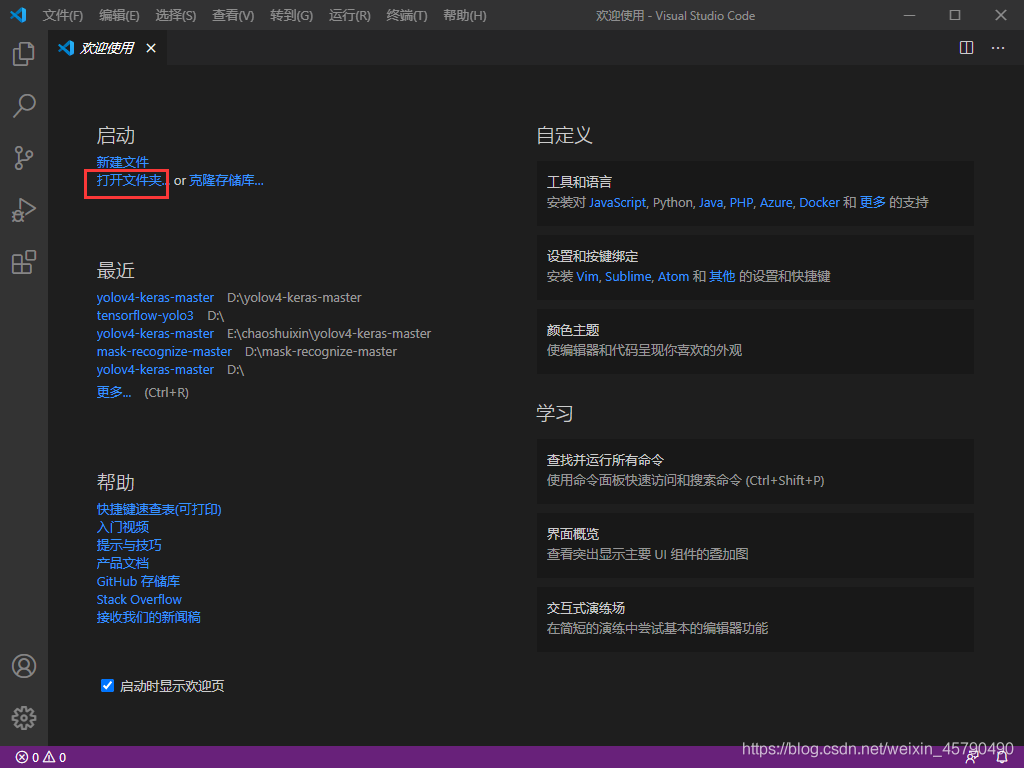Open recent tensorflow-yolo3 project

[145, 315]
